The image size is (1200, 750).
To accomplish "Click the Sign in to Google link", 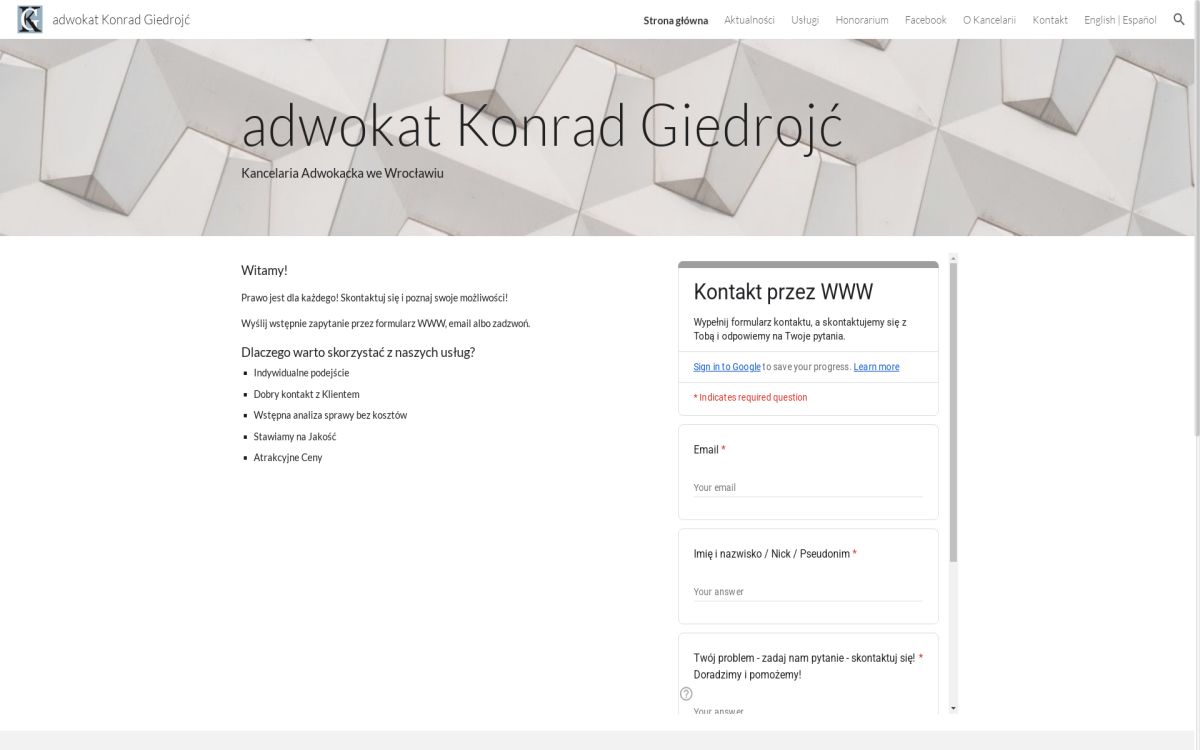I will point(727,367).
